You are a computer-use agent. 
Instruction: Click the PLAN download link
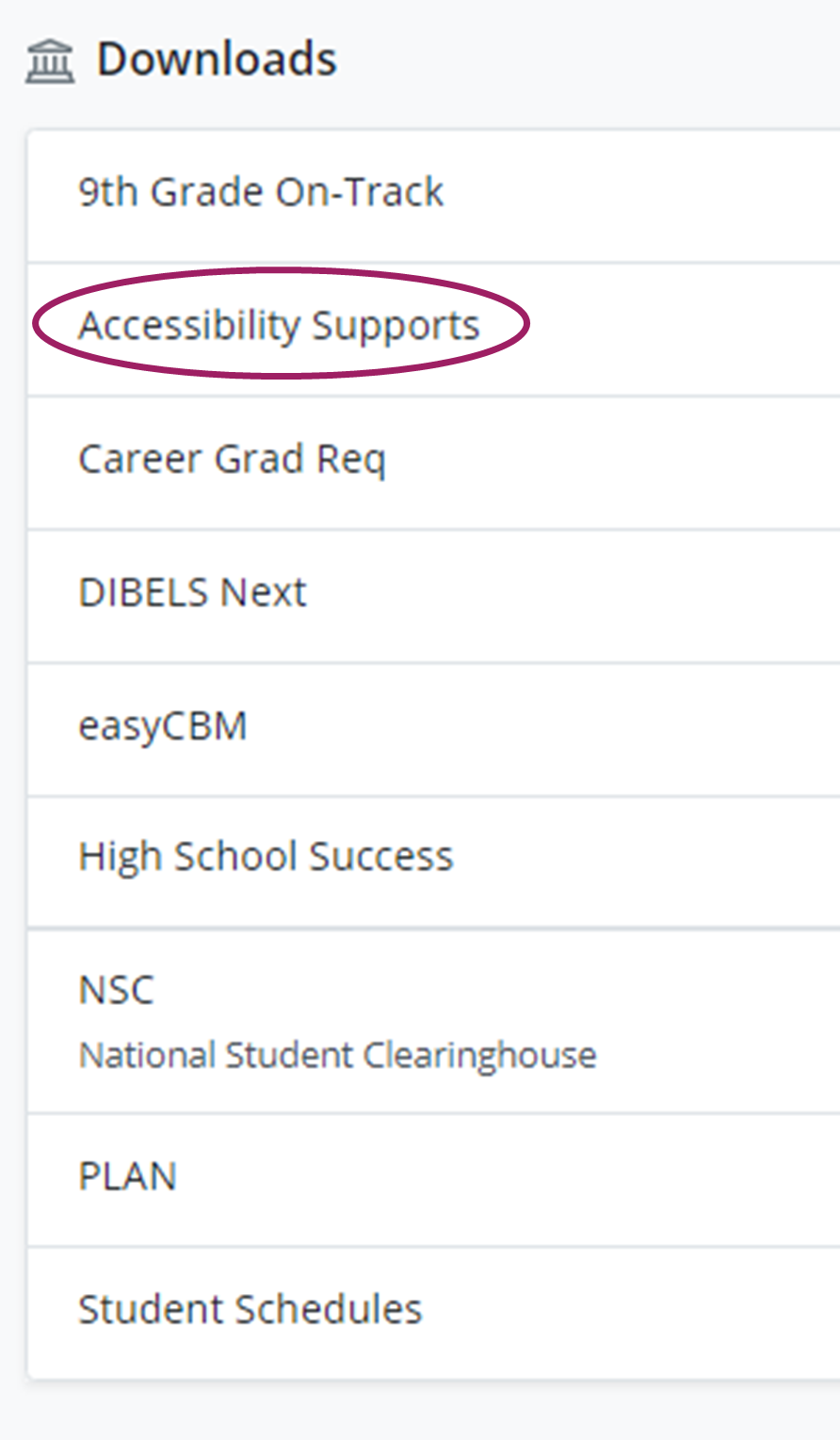pos(128,1175)
